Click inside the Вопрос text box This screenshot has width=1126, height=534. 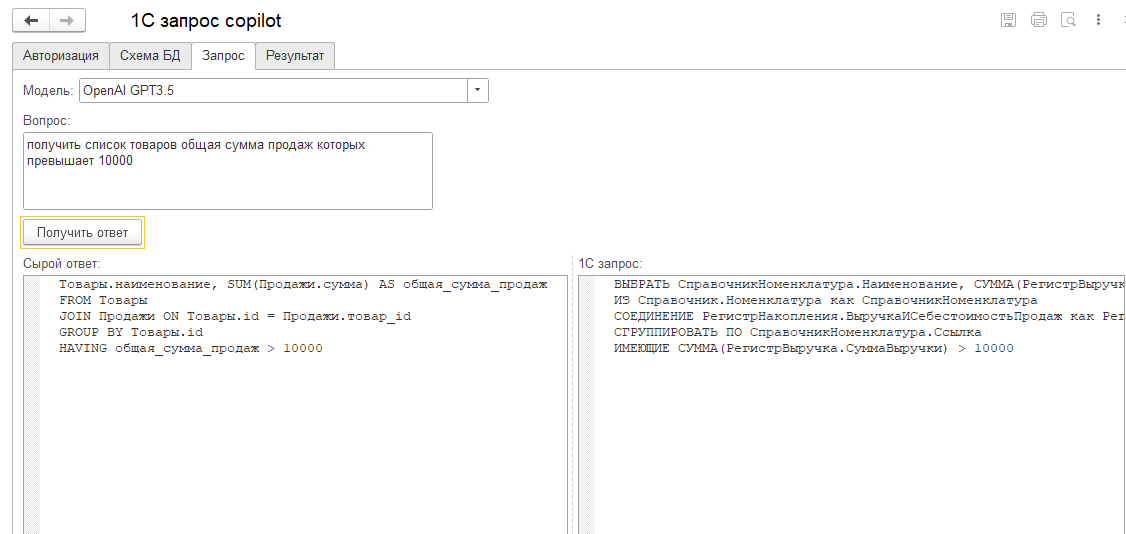228,171
